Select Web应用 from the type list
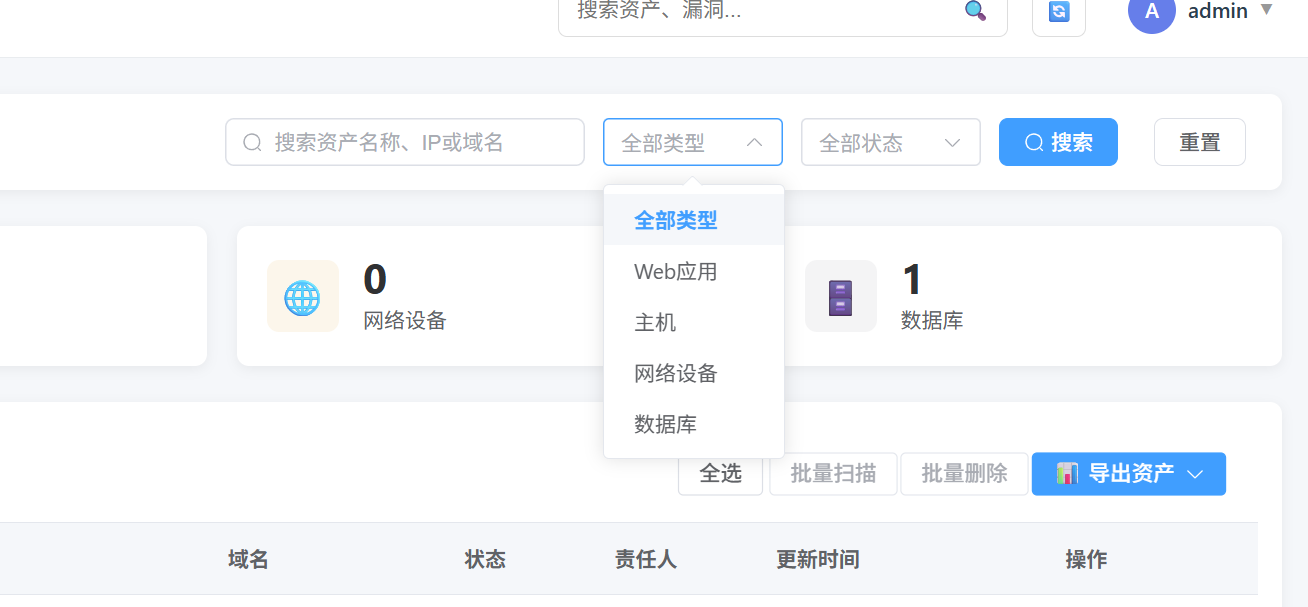The width and height of the screenshot is (1308, 607). tap(676, 272)
